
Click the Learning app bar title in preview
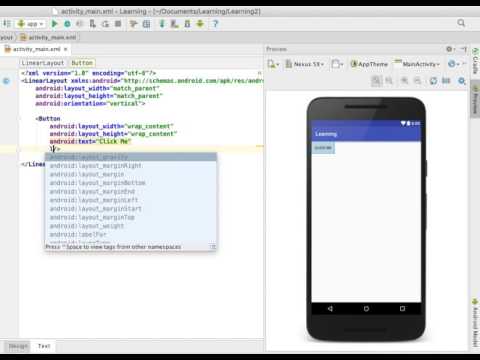(x=326, y=134)
